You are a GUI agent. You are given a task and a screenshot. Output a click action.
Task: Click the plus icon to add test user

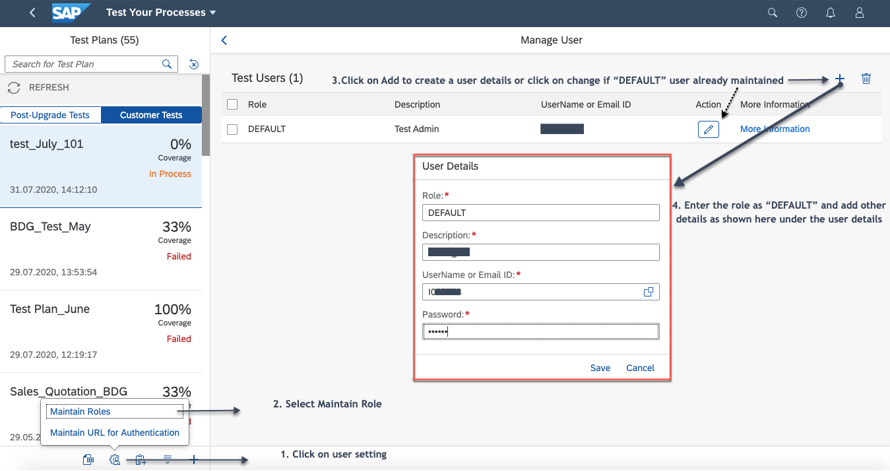[839, 79]
